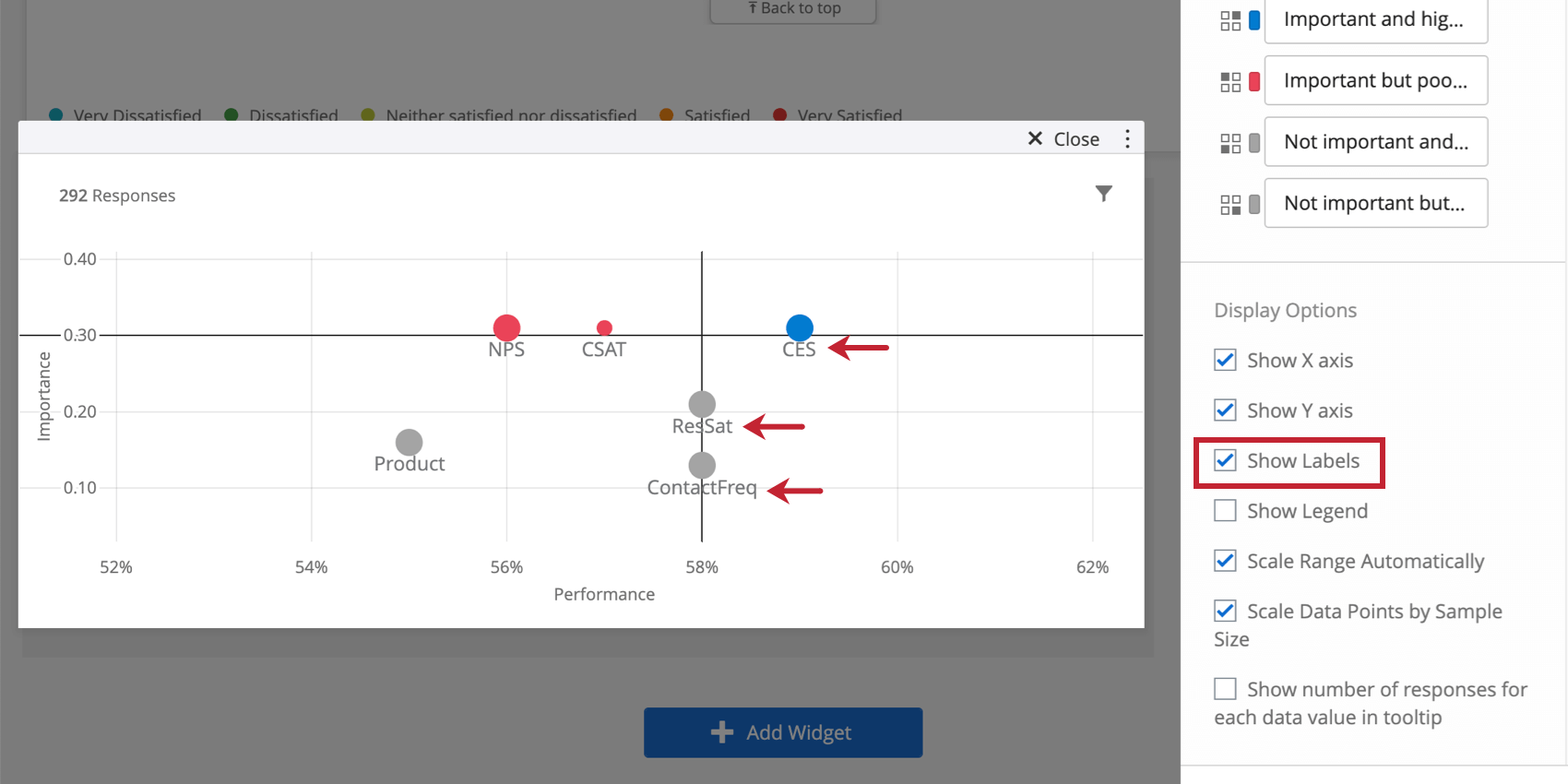The image size is (1568, 784).
Task: Click the upward arrow icon on Back to top
Action: [x=752, y=8]
